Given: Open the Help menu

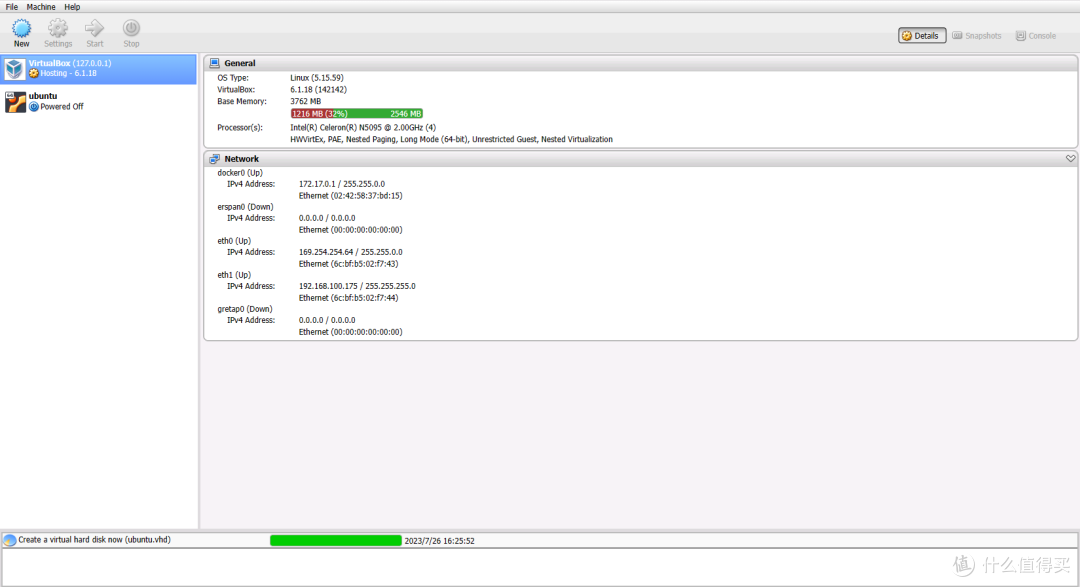Looking at the screenshot, I should click(x=72, y=7).
